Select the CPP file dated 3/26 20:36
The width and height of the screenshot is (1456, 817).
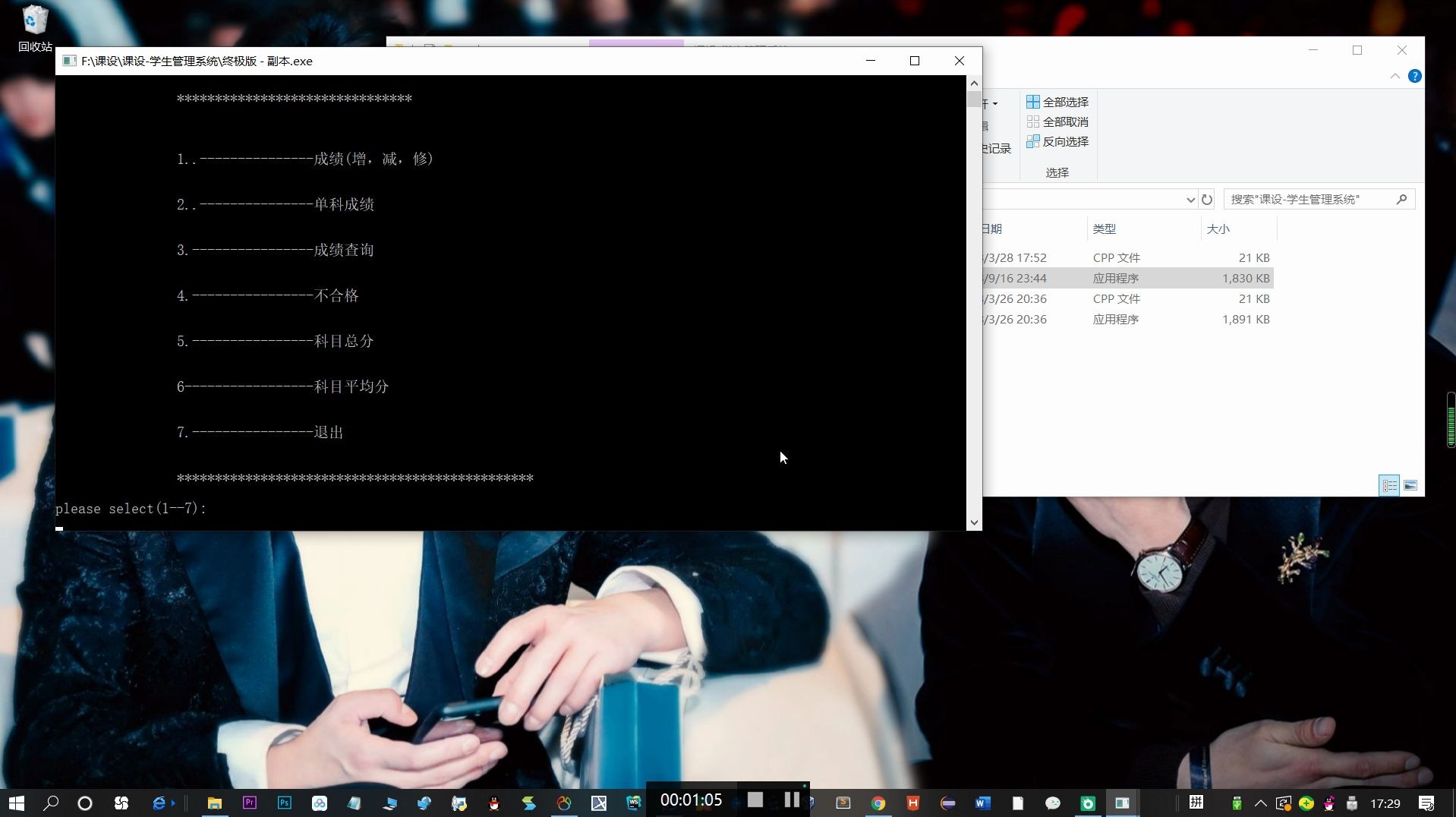coord(1127,299)
